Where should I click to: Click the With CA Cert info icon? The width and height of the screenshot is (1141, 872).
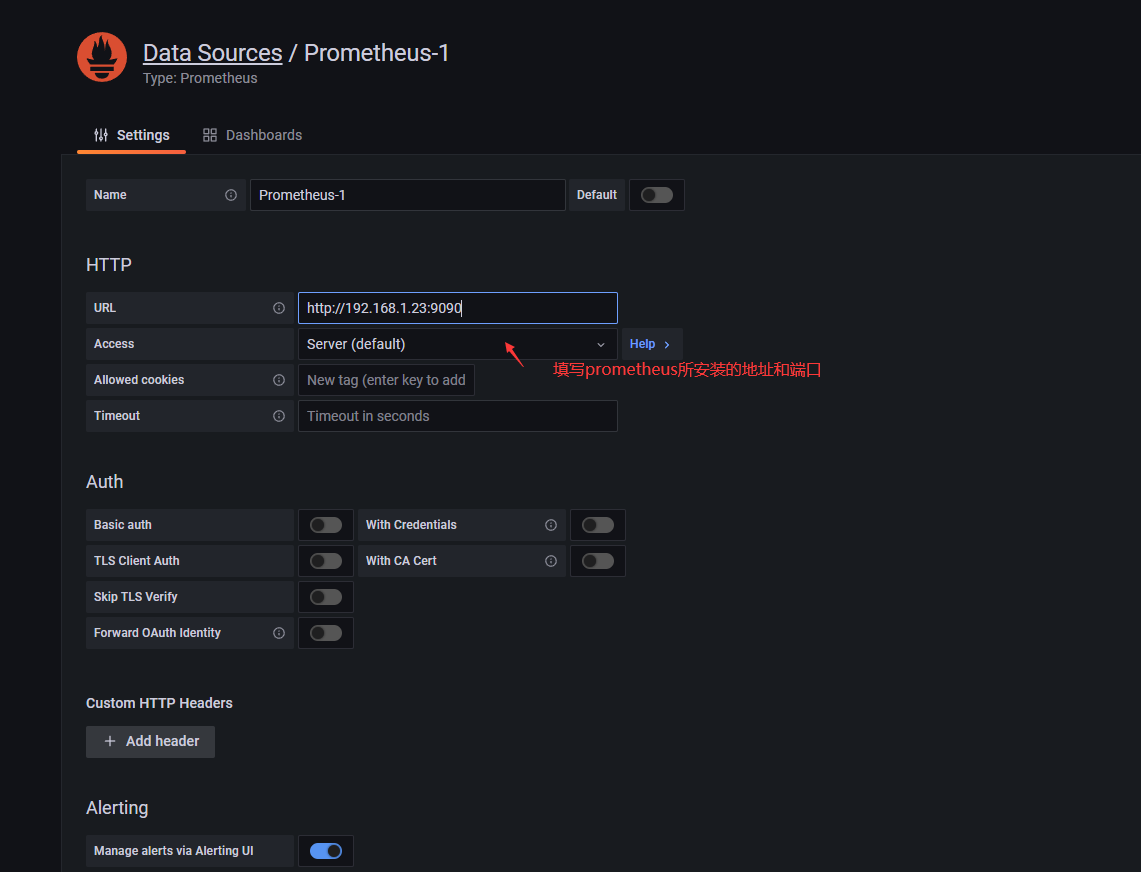coord(551,561)
